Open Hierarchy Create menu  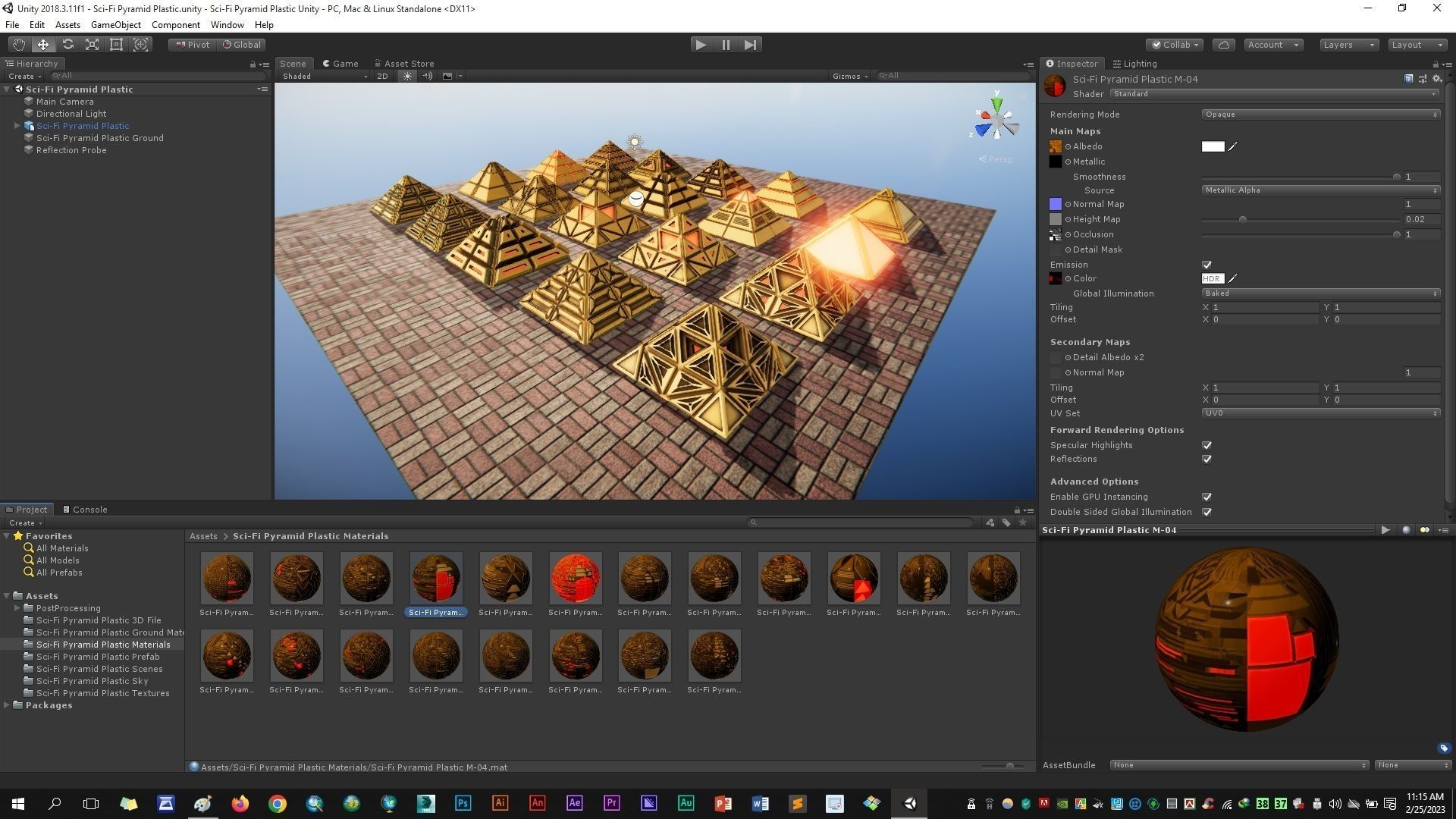point(24,76)
